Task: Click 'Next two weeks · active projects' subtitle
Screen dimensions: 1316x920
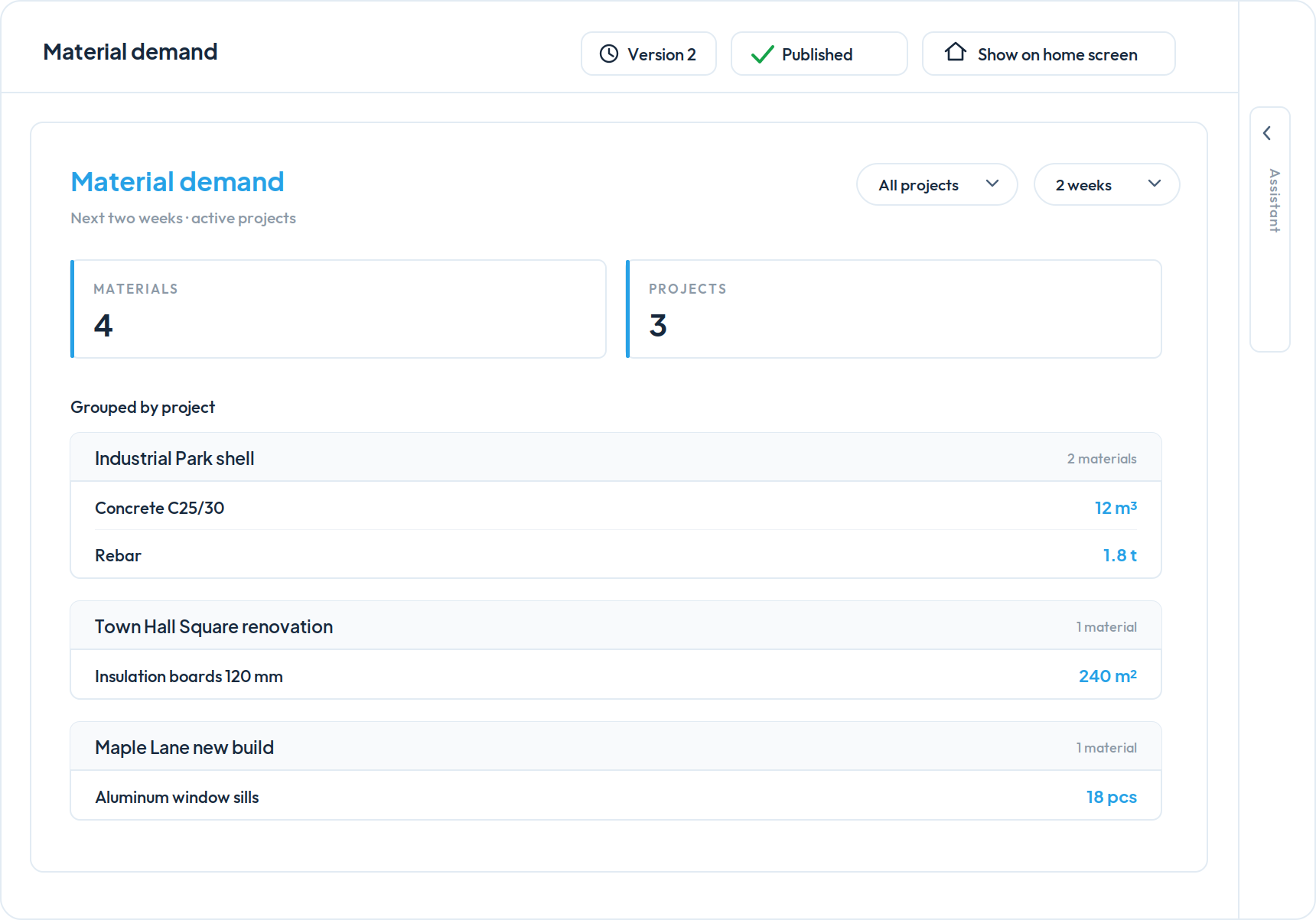Action: coord(183,218)
